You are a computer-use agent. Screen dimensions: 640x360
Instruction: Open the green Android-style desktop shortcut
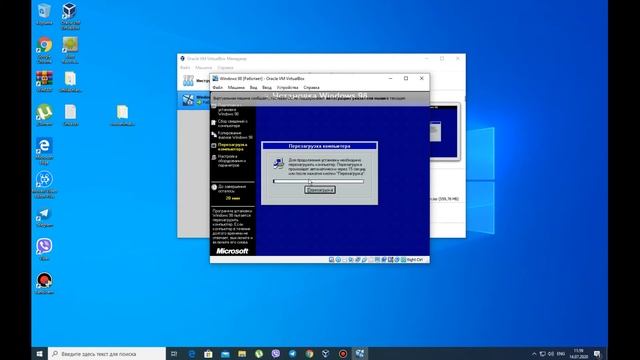click(x=70, y=50)
